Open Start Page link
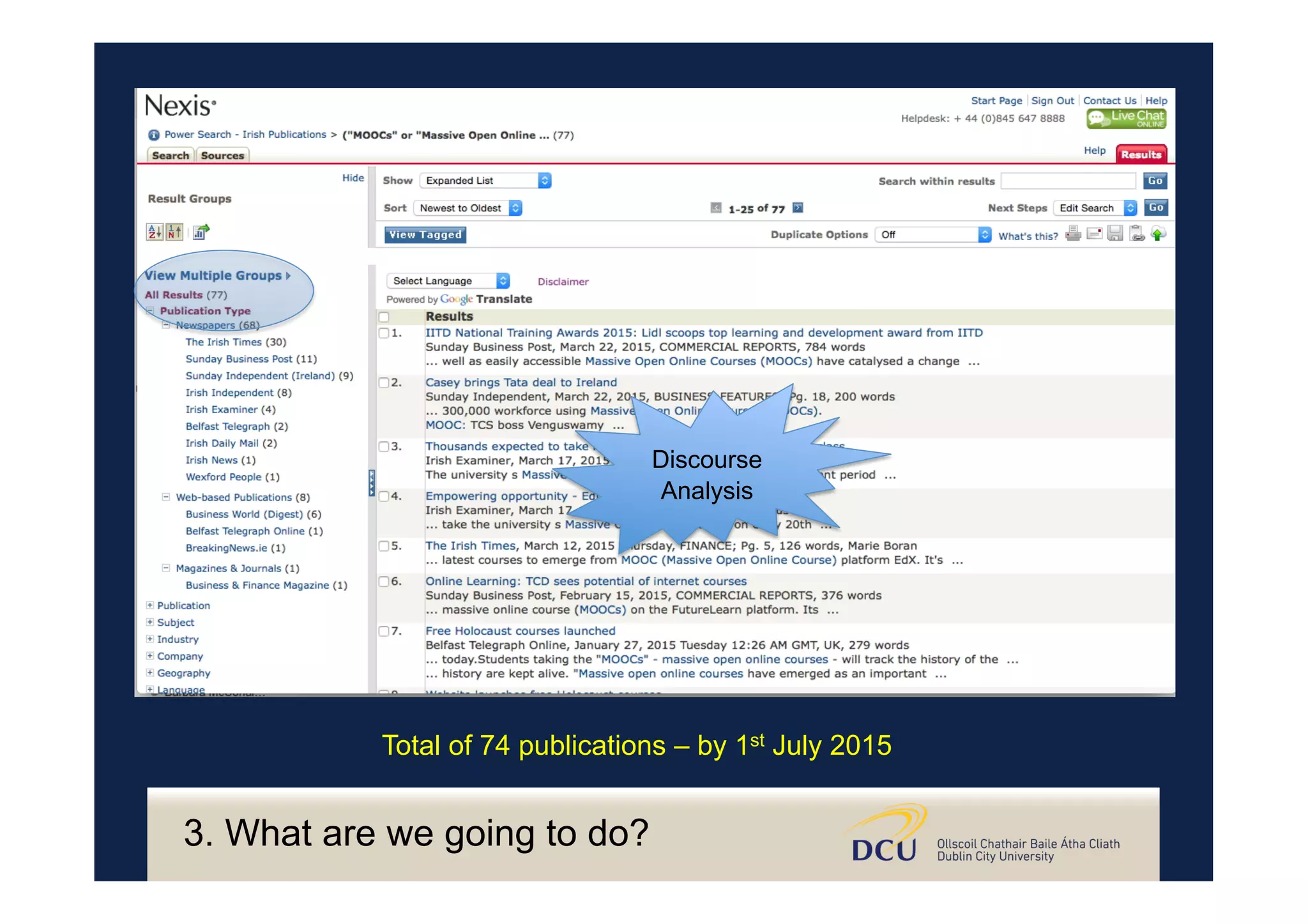The image size is (1308, 924). point(996,101)
